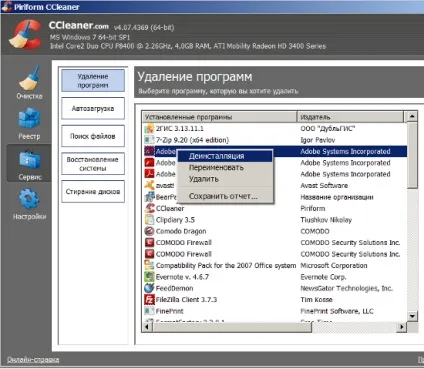Click publisher Piriform cell
This screenshot has width=424, height=369.
(313, 208)
